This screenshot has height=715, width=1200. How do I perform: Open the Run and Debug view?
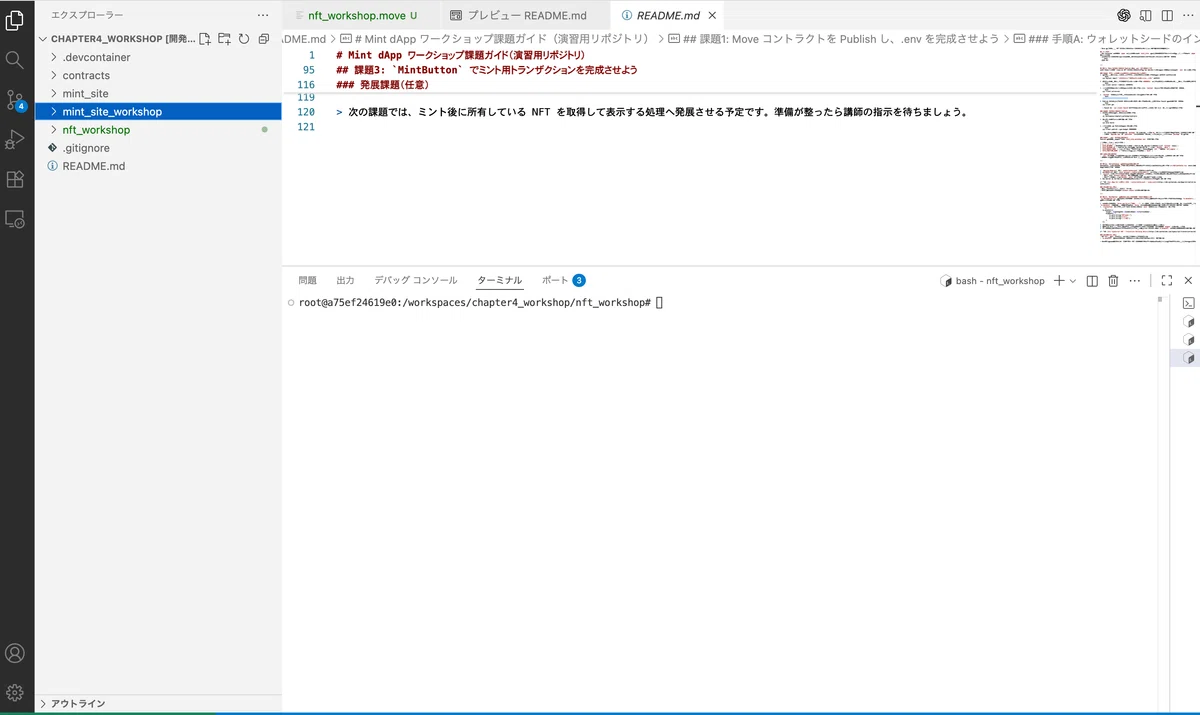pyautogui.click(x=15, y=139)
